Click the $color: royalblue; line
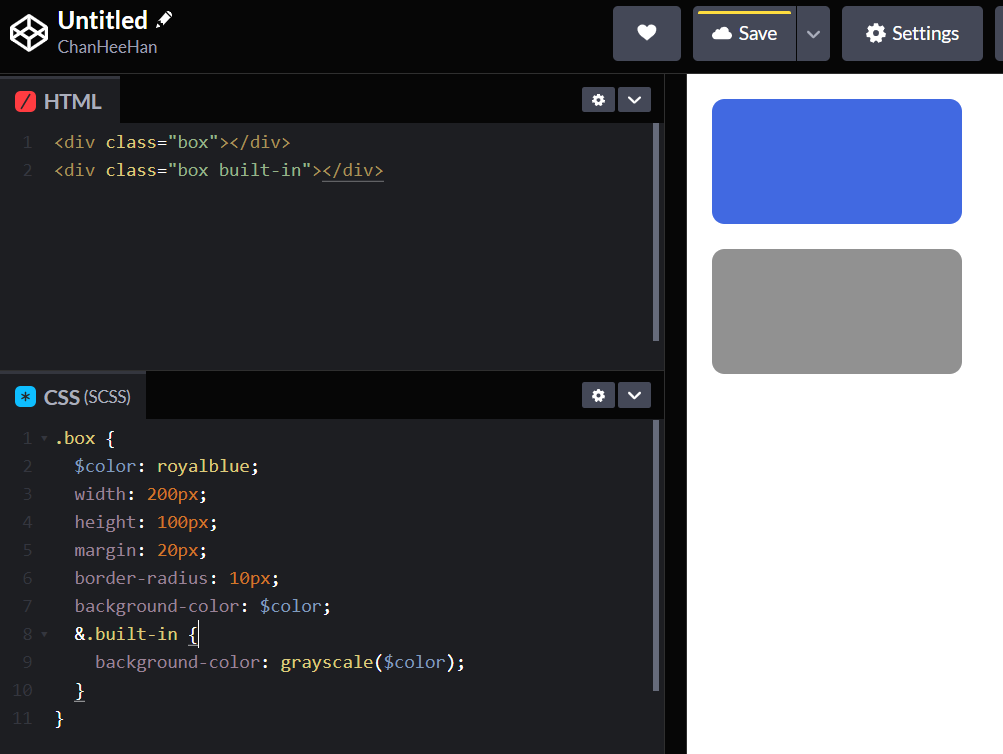This screenshot has width=1003, height=754. pyautogui.click(x=166, y=466)
